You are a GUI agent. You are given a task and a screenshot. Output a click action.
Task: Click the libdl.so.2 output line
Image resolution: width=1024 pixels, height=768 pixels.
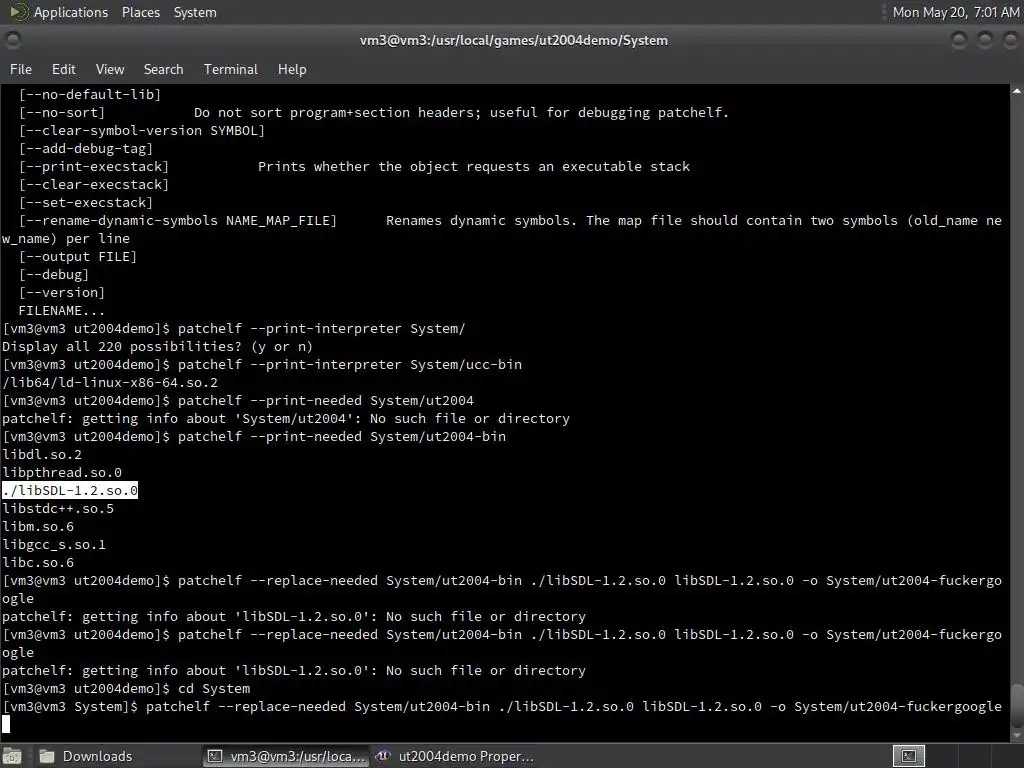pyautogui.click(x=42, y=455)
